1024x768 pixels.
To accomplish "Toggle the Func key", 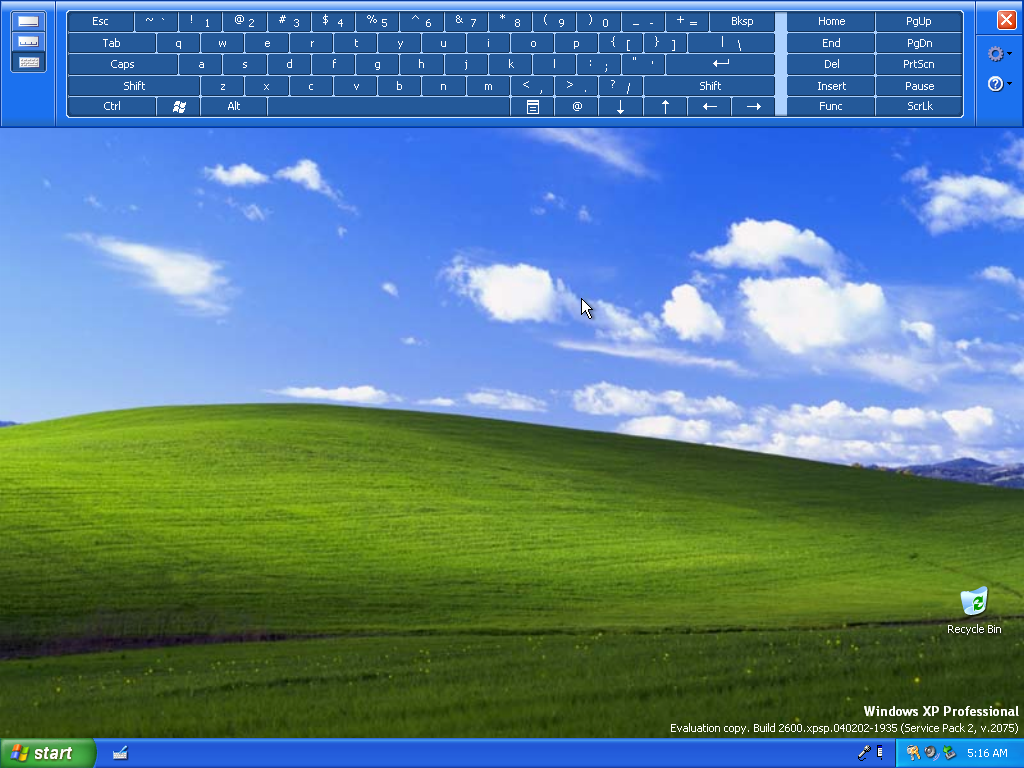I will pyautogui.click(x=831, y=106).
